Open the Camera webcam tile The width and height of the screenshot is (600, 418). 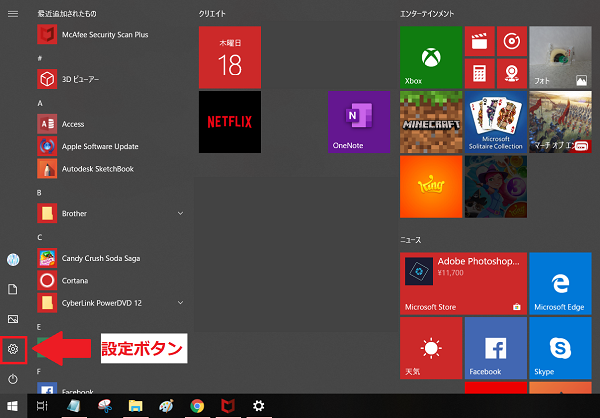tap(512, 73)
